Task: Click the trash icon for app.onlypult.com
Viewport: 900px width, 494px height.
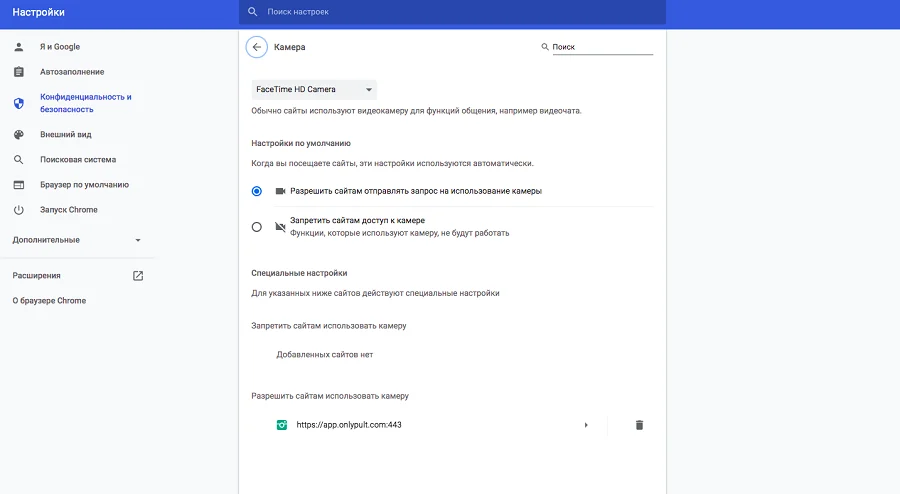Action: tap(639, 425)
